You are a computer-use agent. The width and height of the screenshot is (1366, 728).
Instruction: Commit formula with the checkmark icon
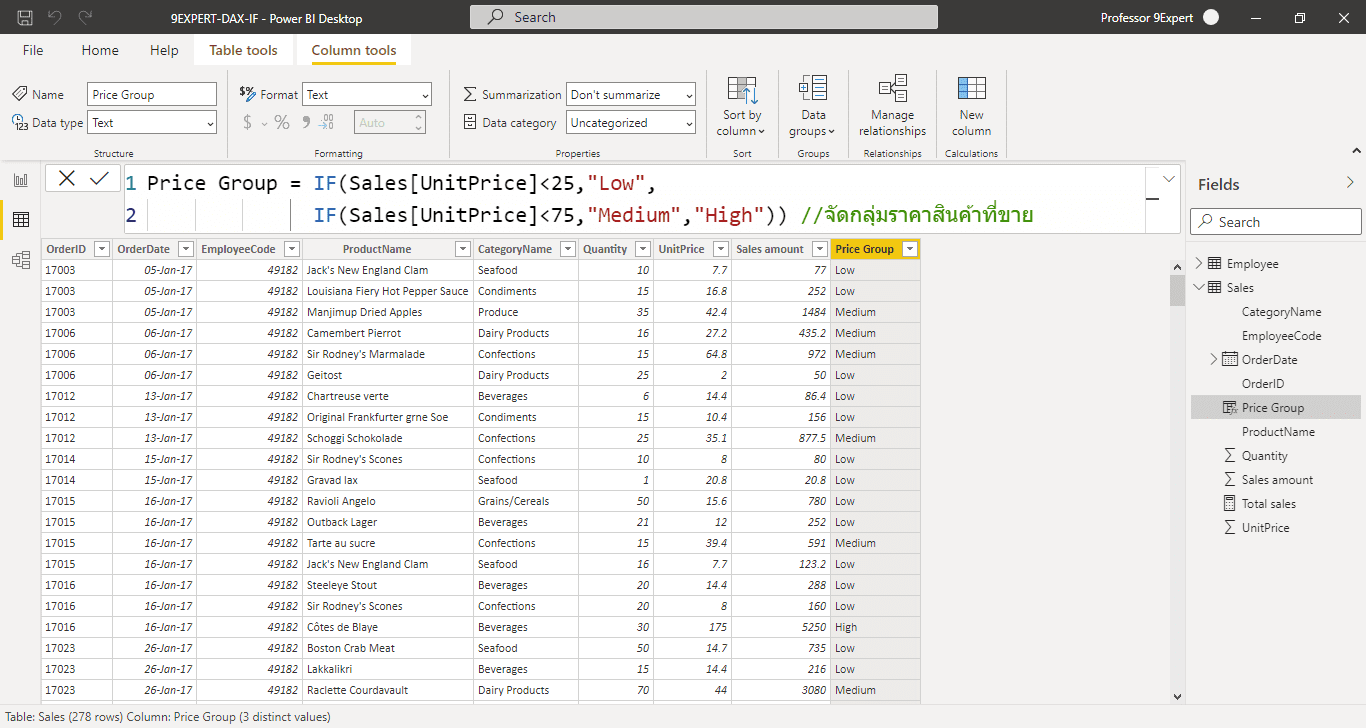click(99, 179)
